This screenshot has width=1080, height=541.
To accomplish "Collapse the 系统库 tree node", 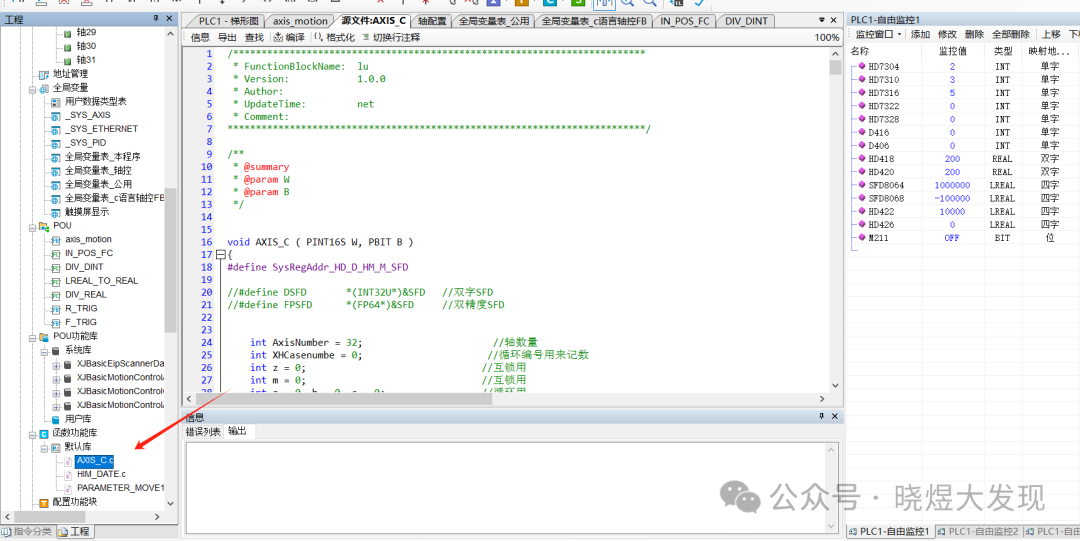I will pyautogui.click(x=44, y=351).
